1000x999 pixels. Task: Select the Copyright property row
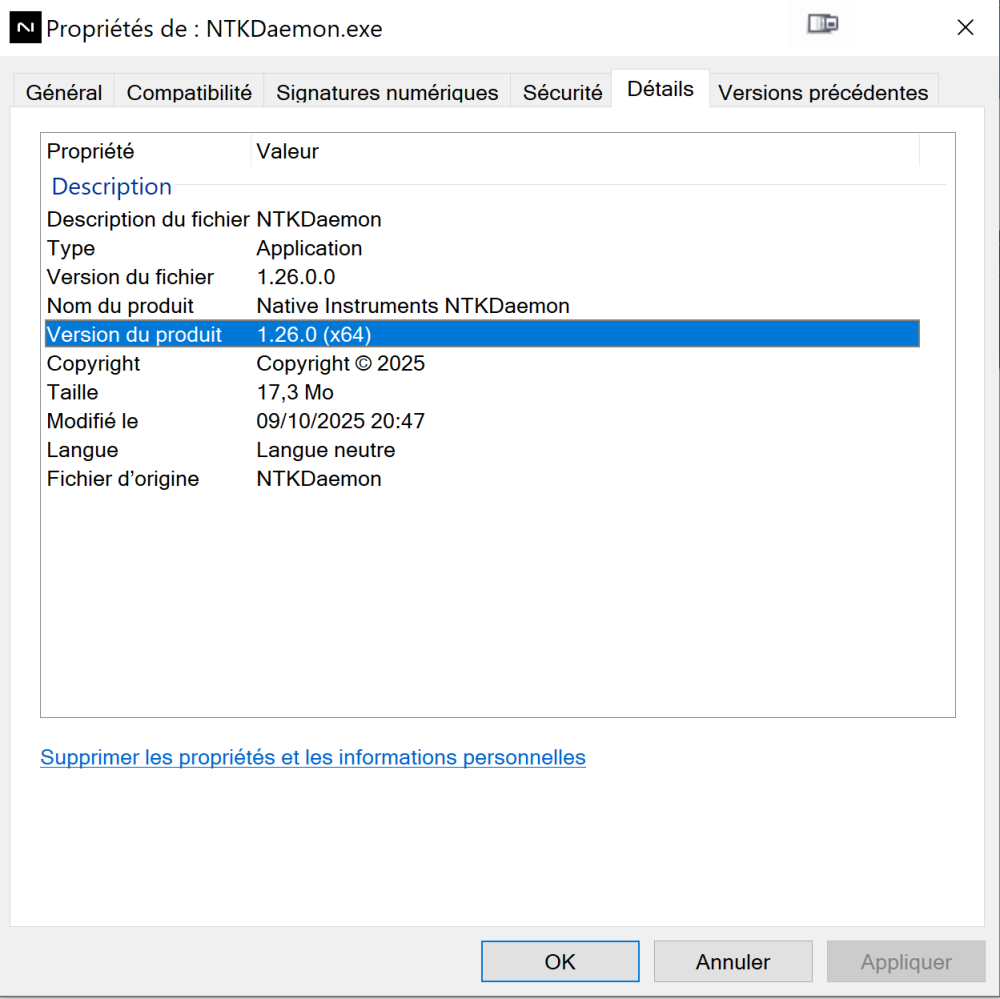click(482, 363)
